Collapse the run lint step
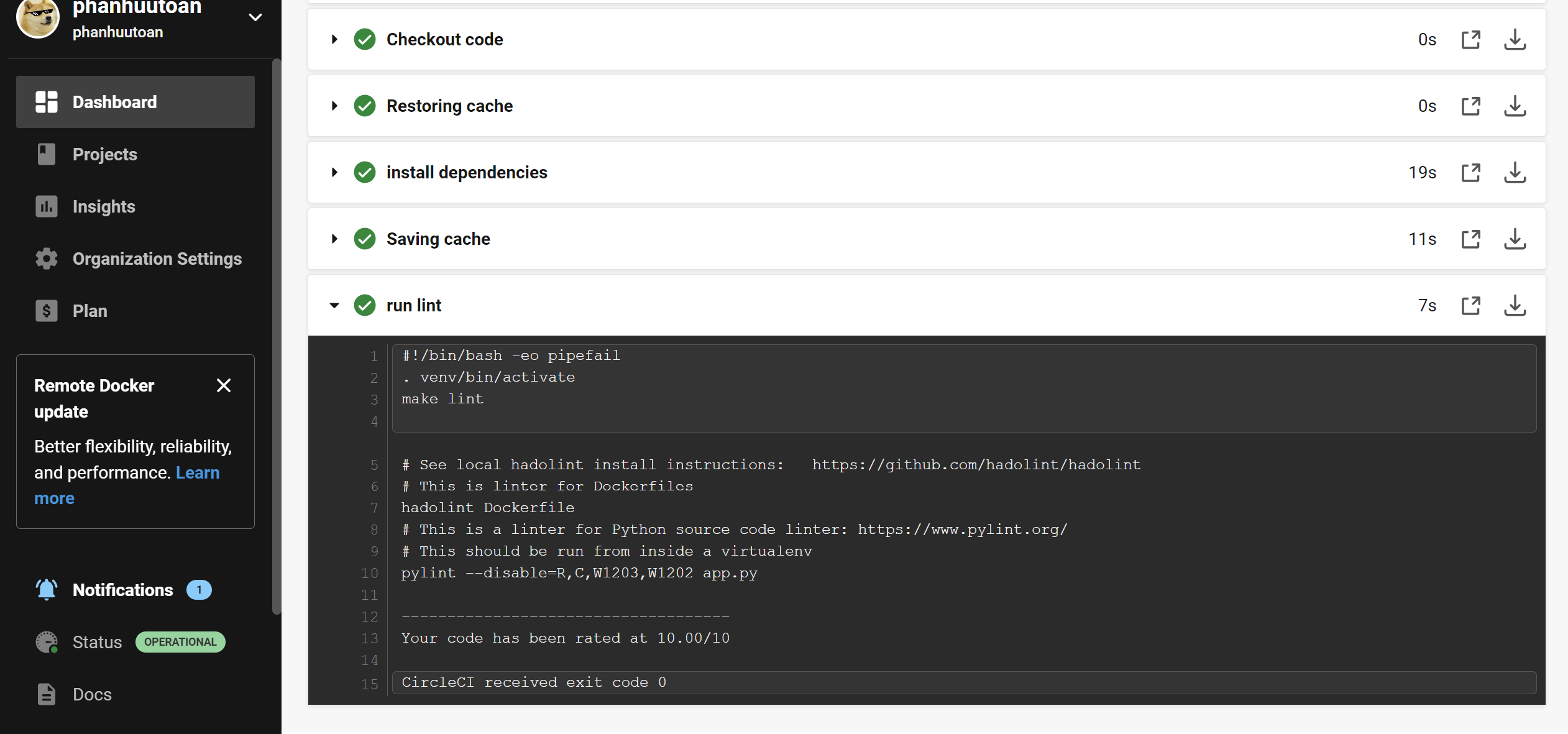 pyautogui.click(x=334, y=306)
